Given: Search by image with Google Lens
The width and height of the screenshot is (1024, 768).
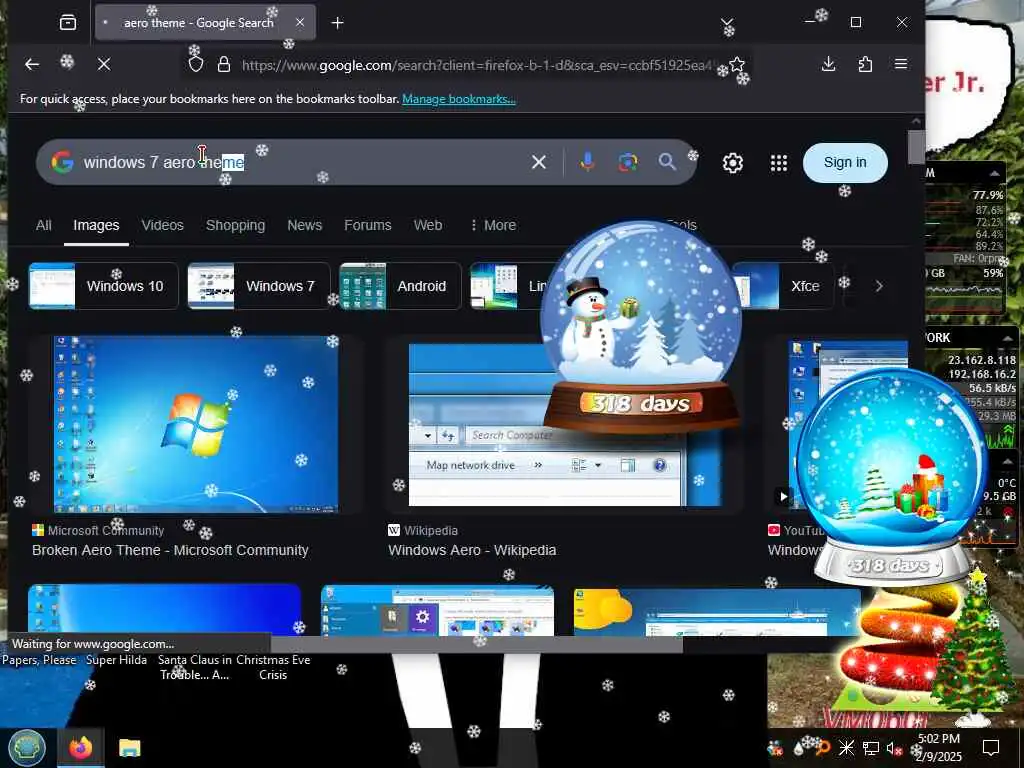Looking at the screenshot, I should click(x=628, y=162).
